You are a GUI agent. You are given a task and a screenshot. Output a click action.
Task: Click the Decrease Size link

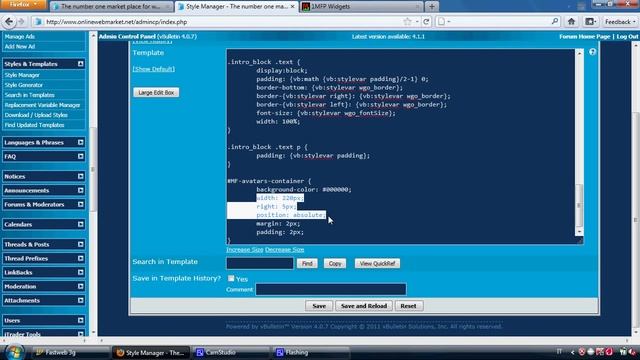click(x=284, y=249)
